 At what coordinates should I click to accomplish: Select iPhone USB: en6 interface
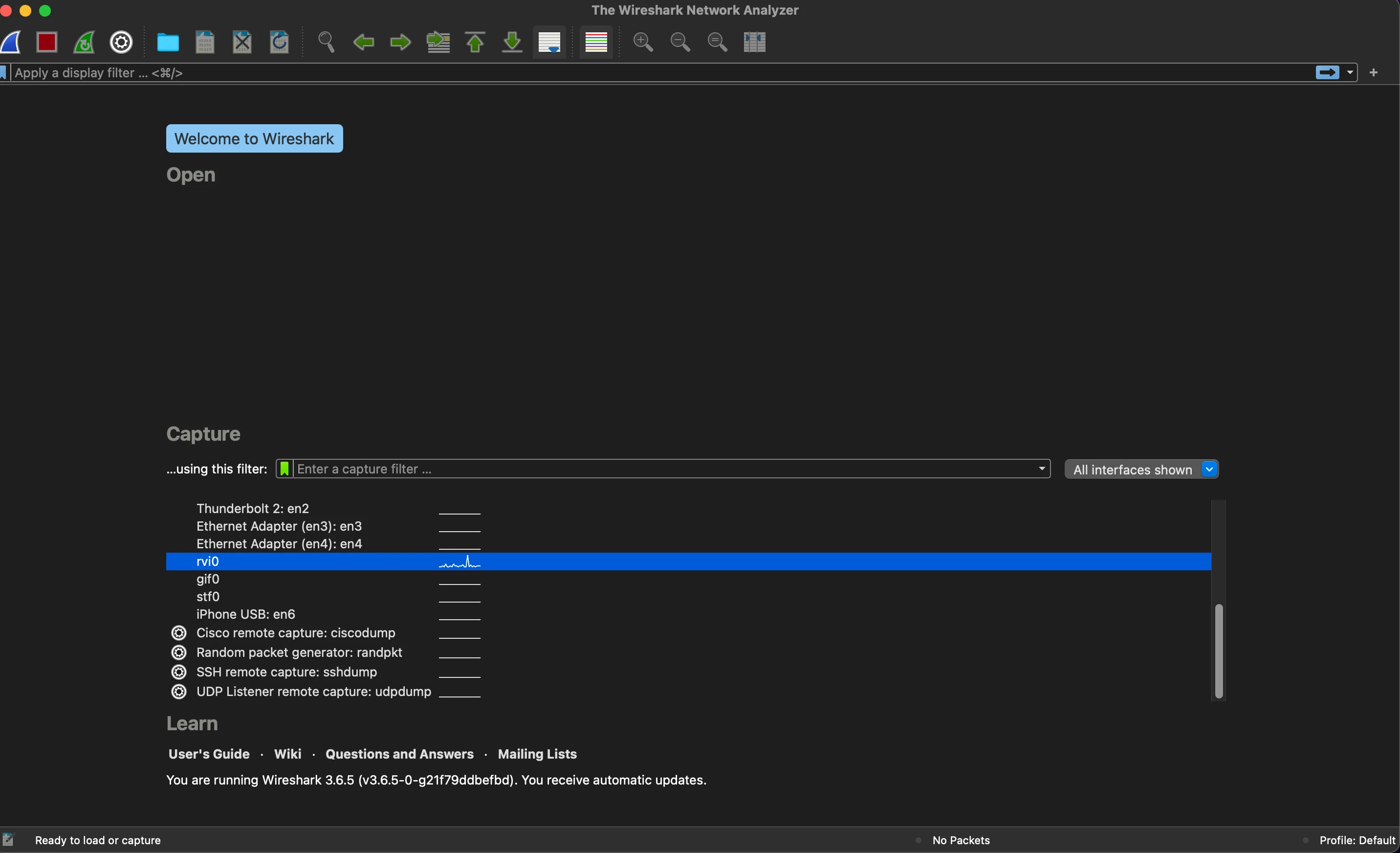(x=245, y=614)
